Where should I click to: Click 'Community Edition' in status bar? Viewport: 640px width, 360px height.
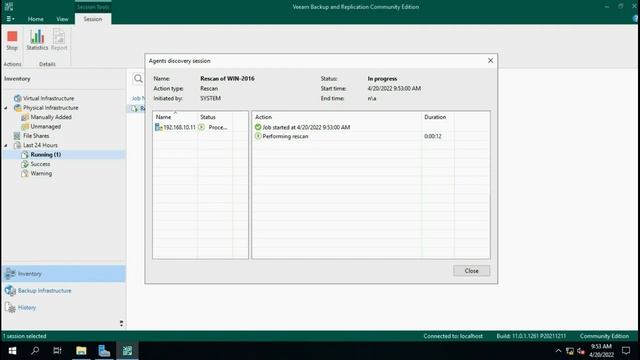click(604, 336)
